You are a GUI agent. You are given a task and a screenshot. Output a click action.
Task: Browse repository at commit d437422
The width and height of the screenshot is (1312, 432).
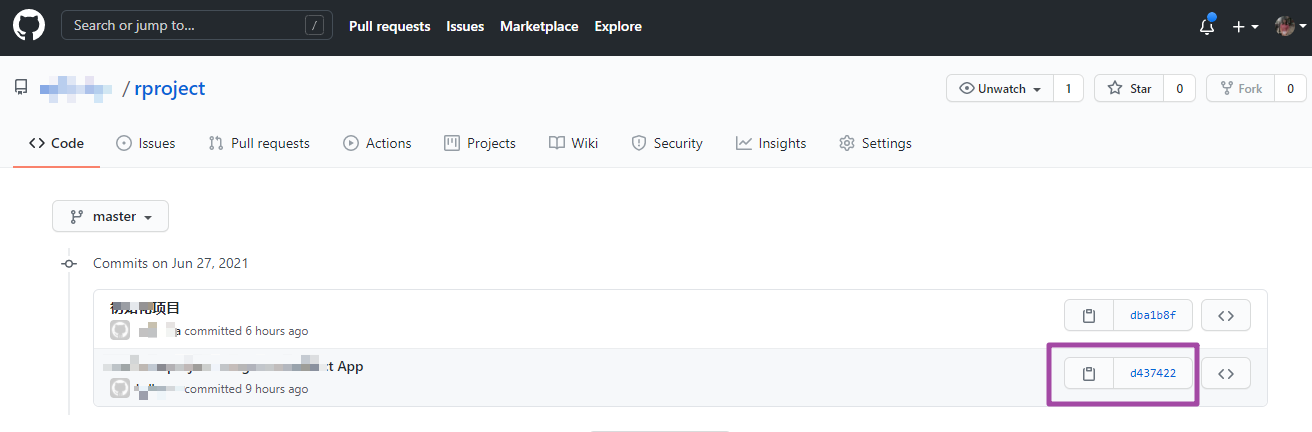[x=1226, y=374]
